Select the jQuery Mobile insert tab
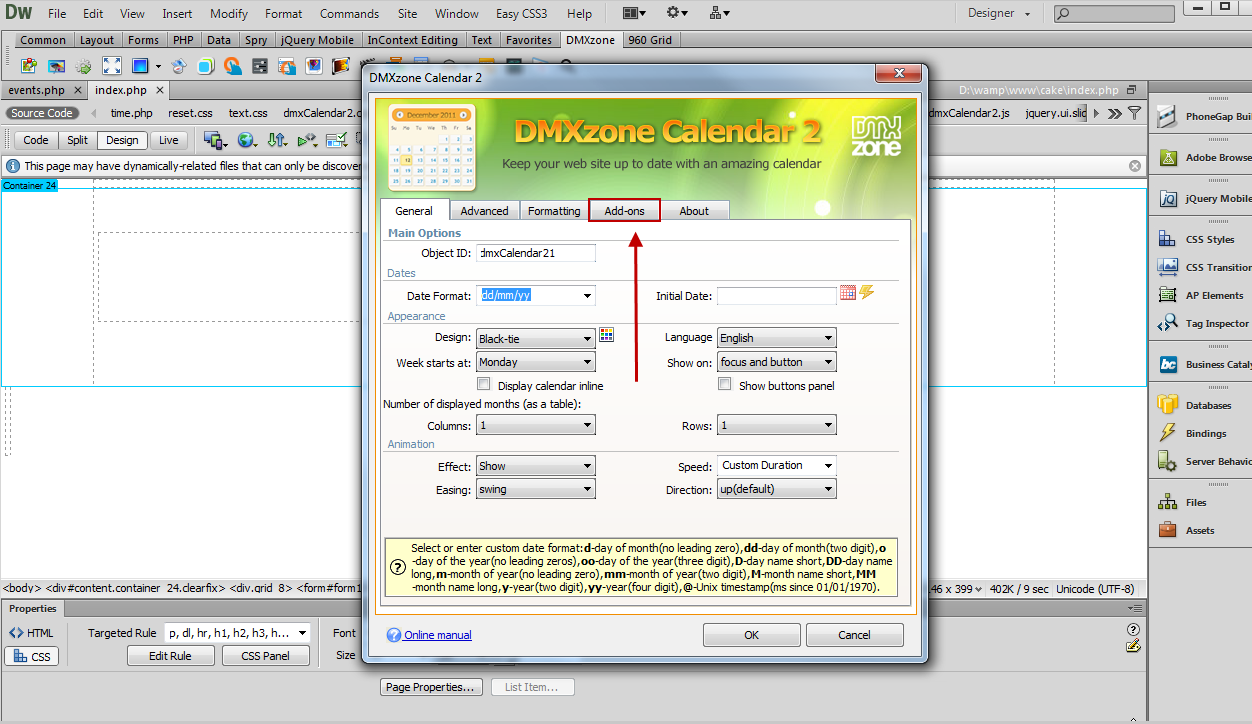1252x724 pixels. point(318,40)
